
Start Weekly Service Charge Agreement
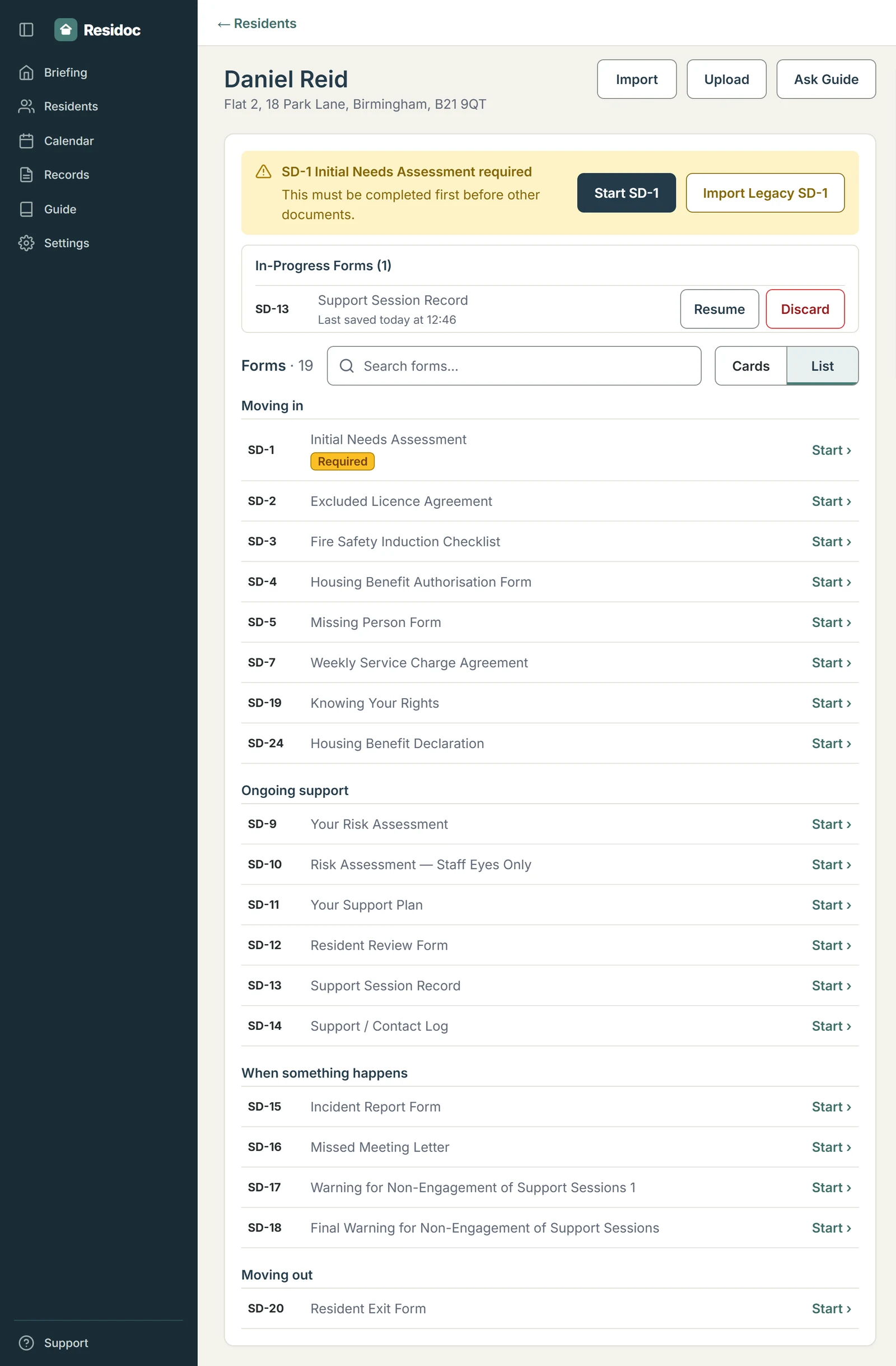[x=830, y=662]
